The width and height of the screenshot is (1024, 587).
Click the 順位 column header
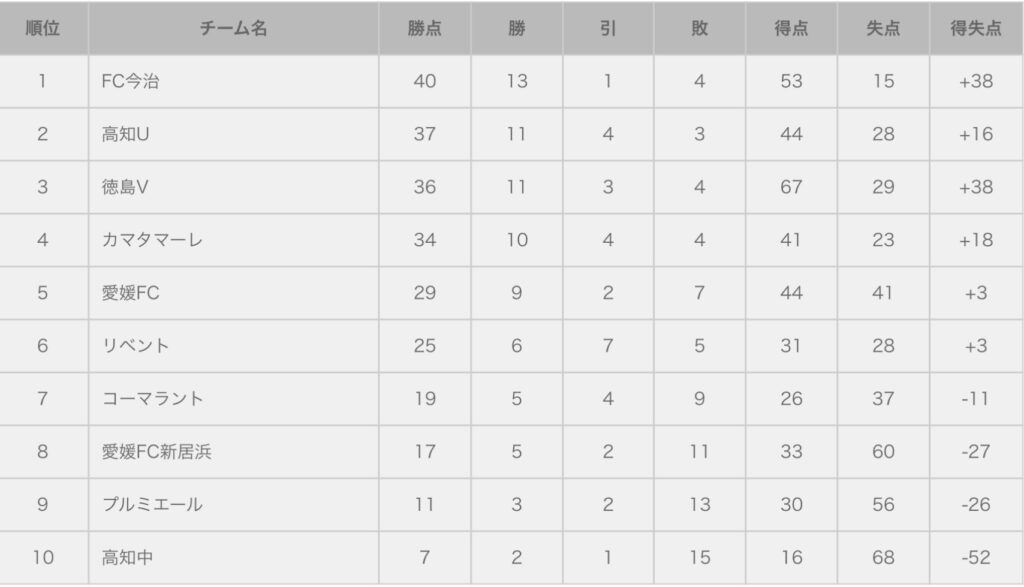click(x=43, y=28)
